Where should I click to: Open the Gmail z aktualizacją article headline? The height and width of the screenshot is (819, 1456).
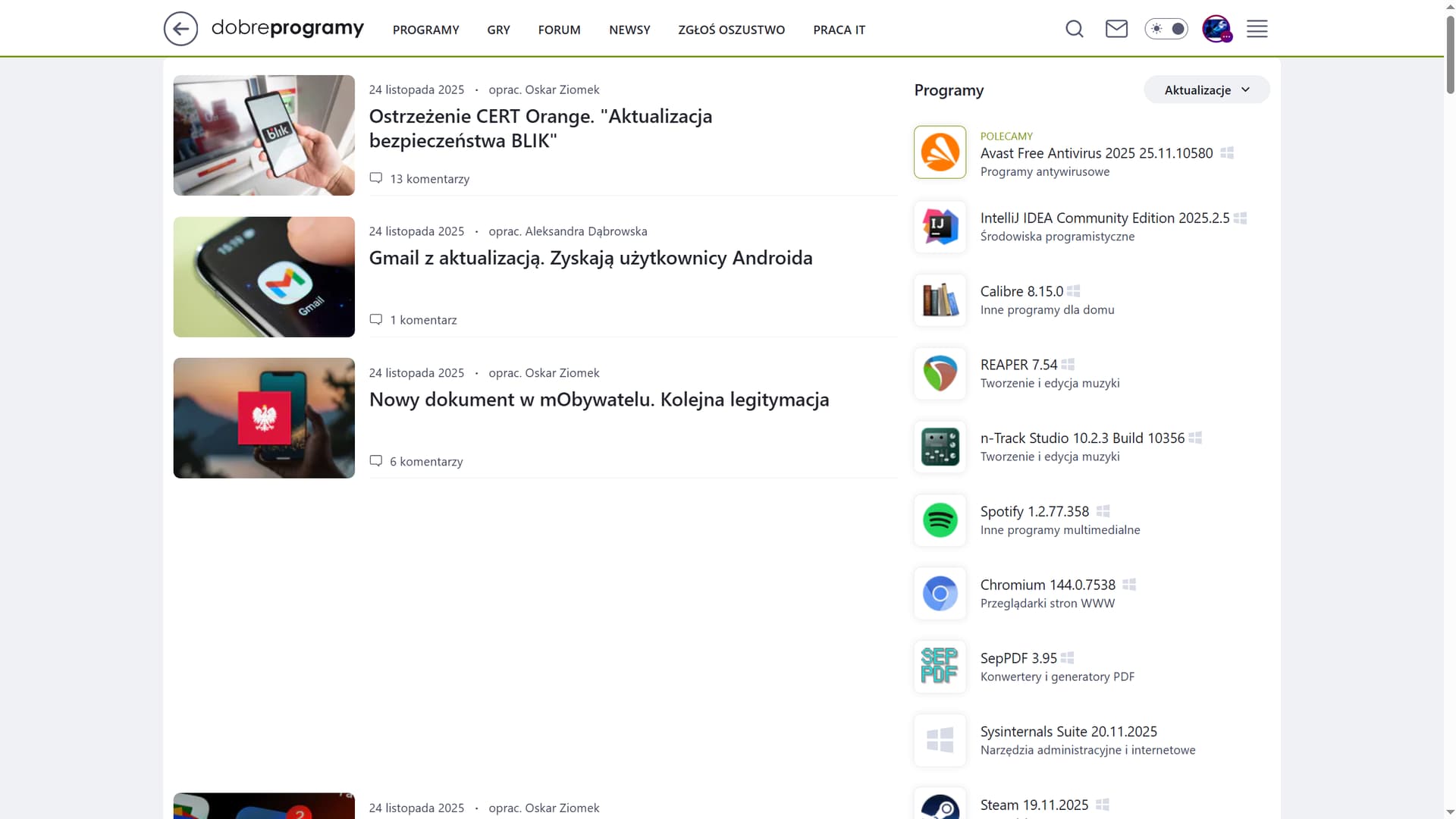click(590, 258)
